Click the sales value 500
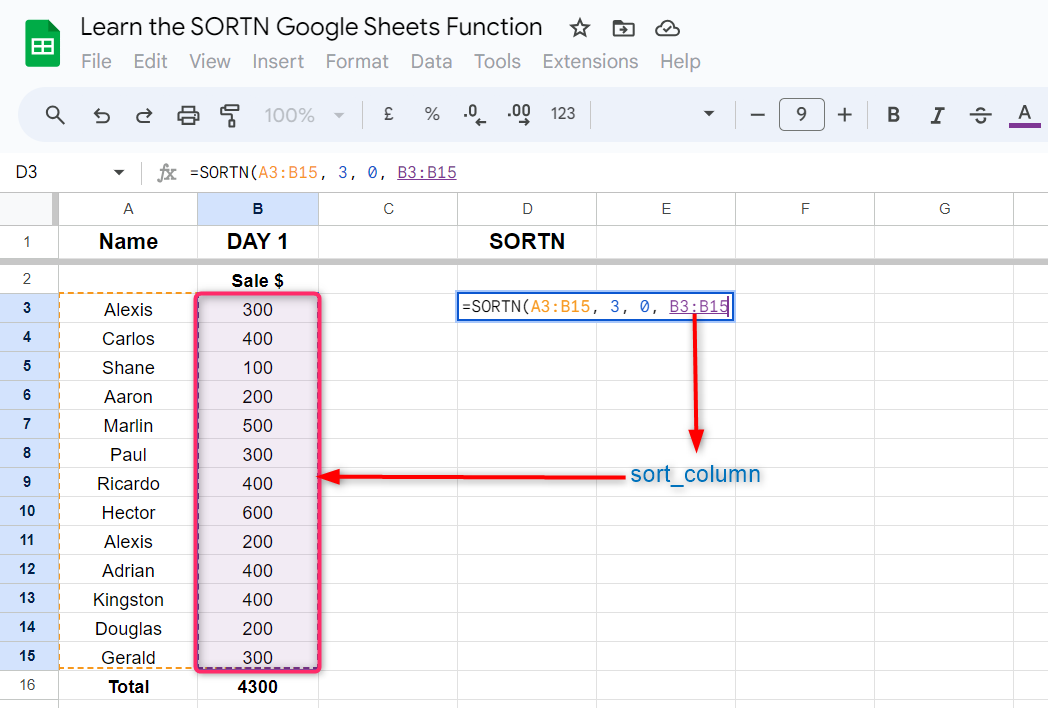 click(x=258, y=426)
